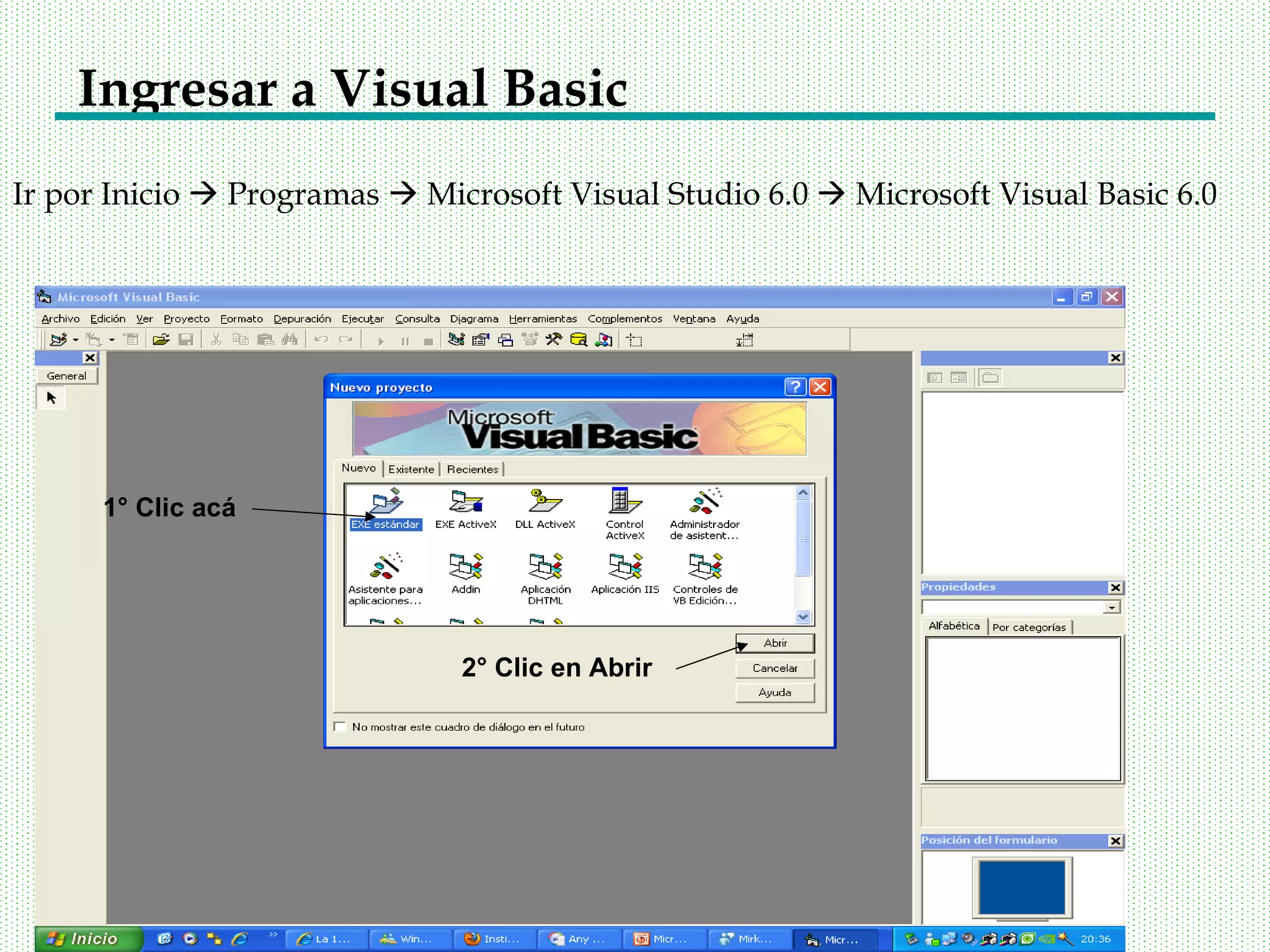This screenshot has height=952, width=1270.
Task: Open the Propiedades object combo box dropdown
Action: [1112, 607]
